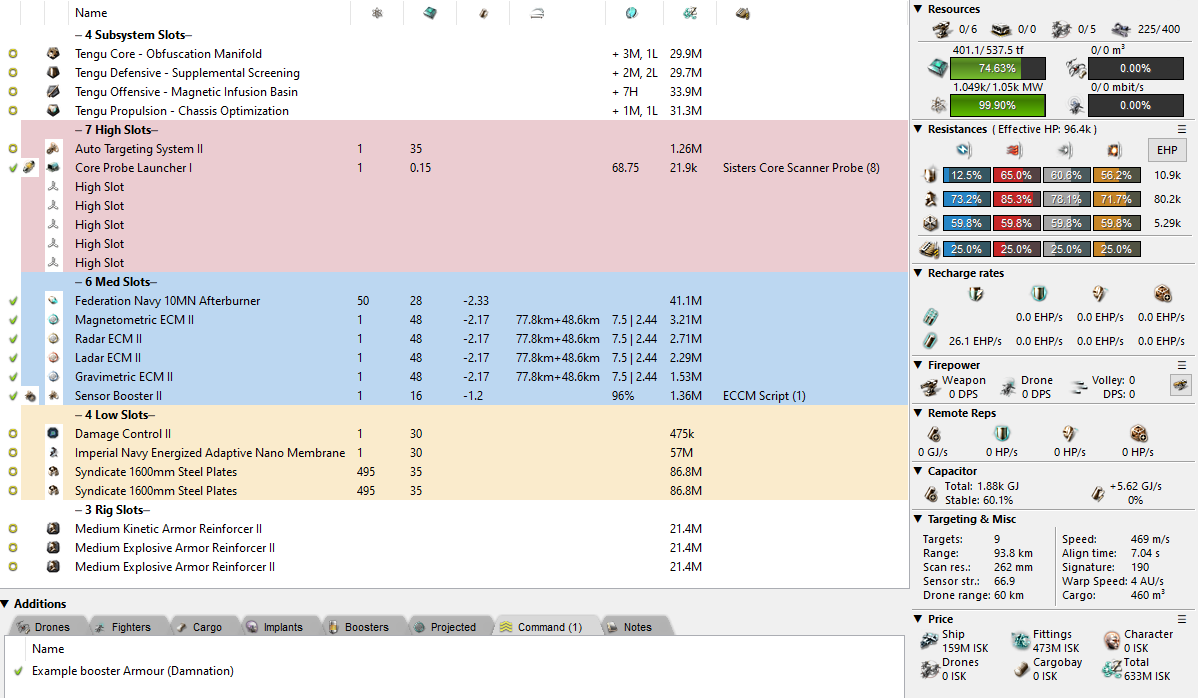Click the Sisters Core Scanner Probe charge icon
The width and height of the screenshot is (1198, 698).
click(x=29, y=168)
